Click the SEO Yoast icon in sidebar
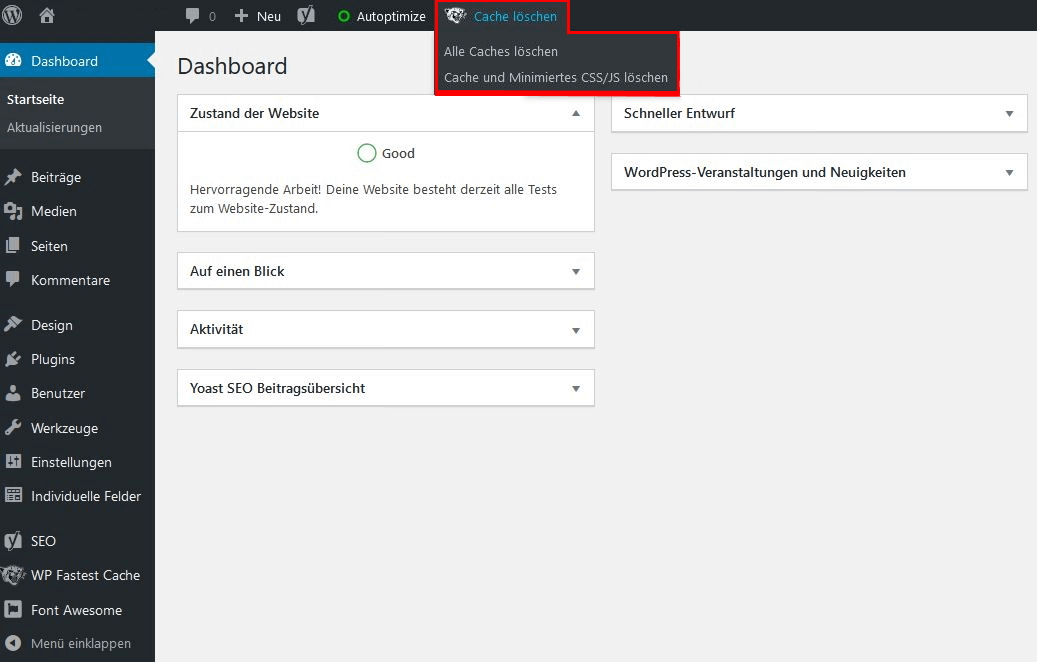This screenshot has width=1037, height=662. (13, 540)
